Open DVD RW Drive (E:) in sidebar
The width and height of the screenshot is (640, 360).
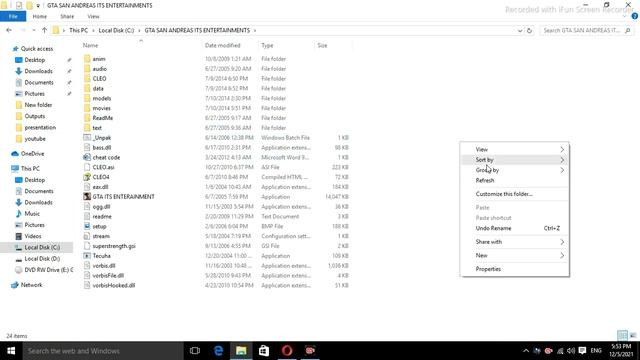44,270
